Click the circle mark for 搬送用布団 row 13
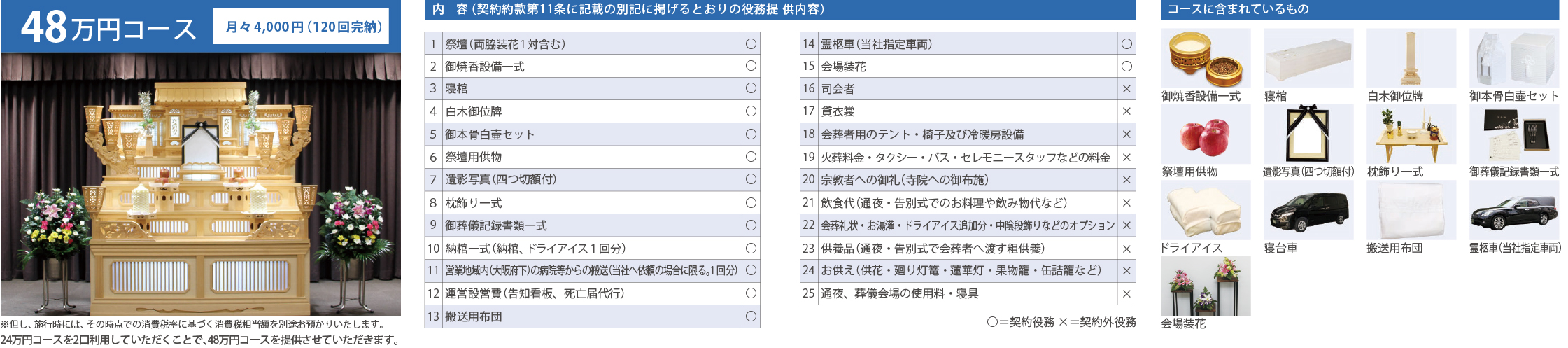 [x=751, y=316]
